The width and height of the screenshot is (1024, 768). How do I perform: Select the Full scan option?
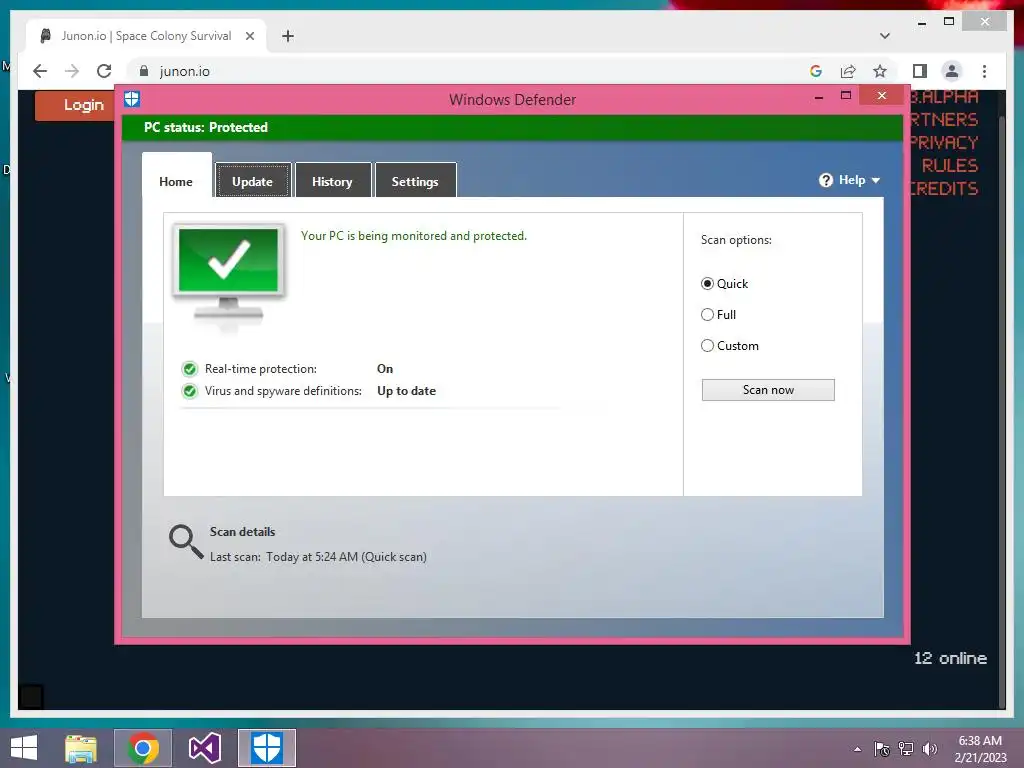(x=707, y=315)
